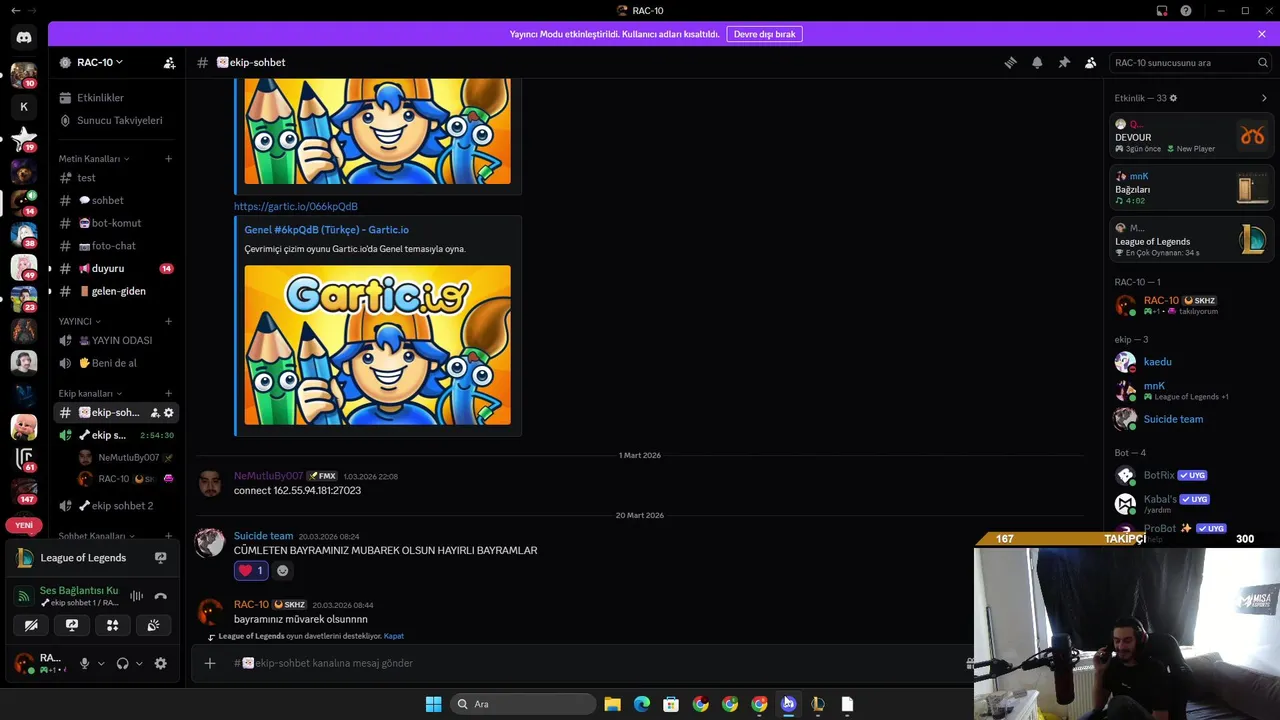This screenshot has height=720, width=1280.
Task: Select NeMutluBy007 in the voice channel
Action: coord(128,458)
